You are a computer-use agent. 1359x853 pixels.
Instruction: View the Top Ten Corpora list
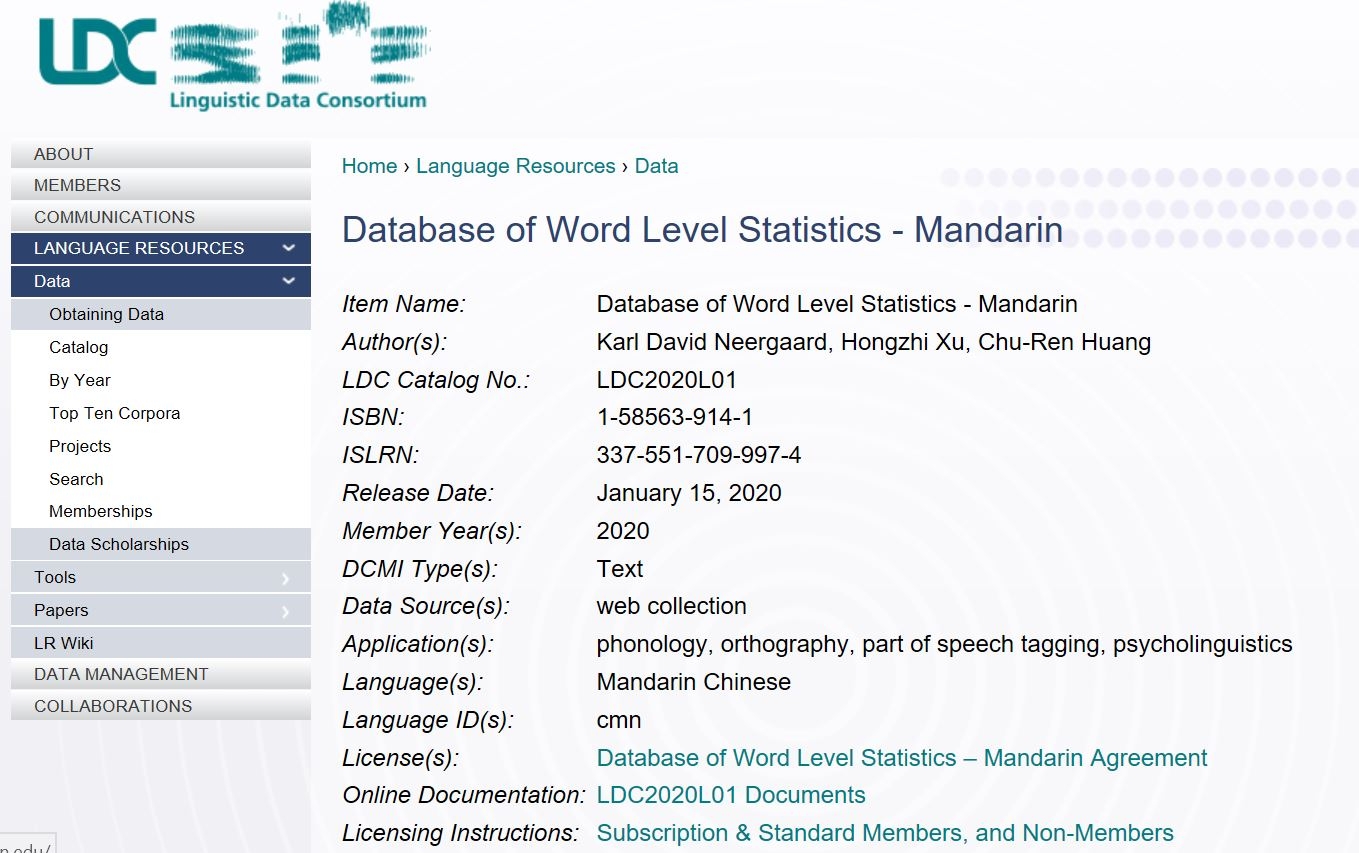click(114, 413)
